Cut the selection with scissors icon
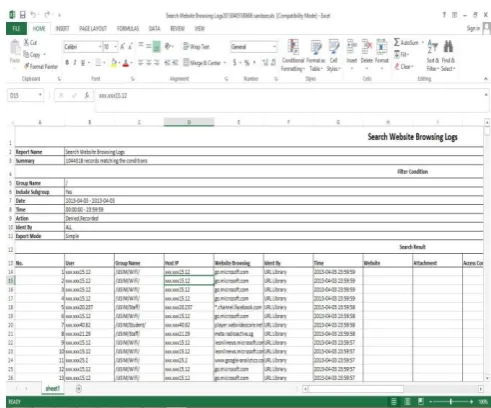This screenshot has height=408, width=491. click(x=30, y=42)
